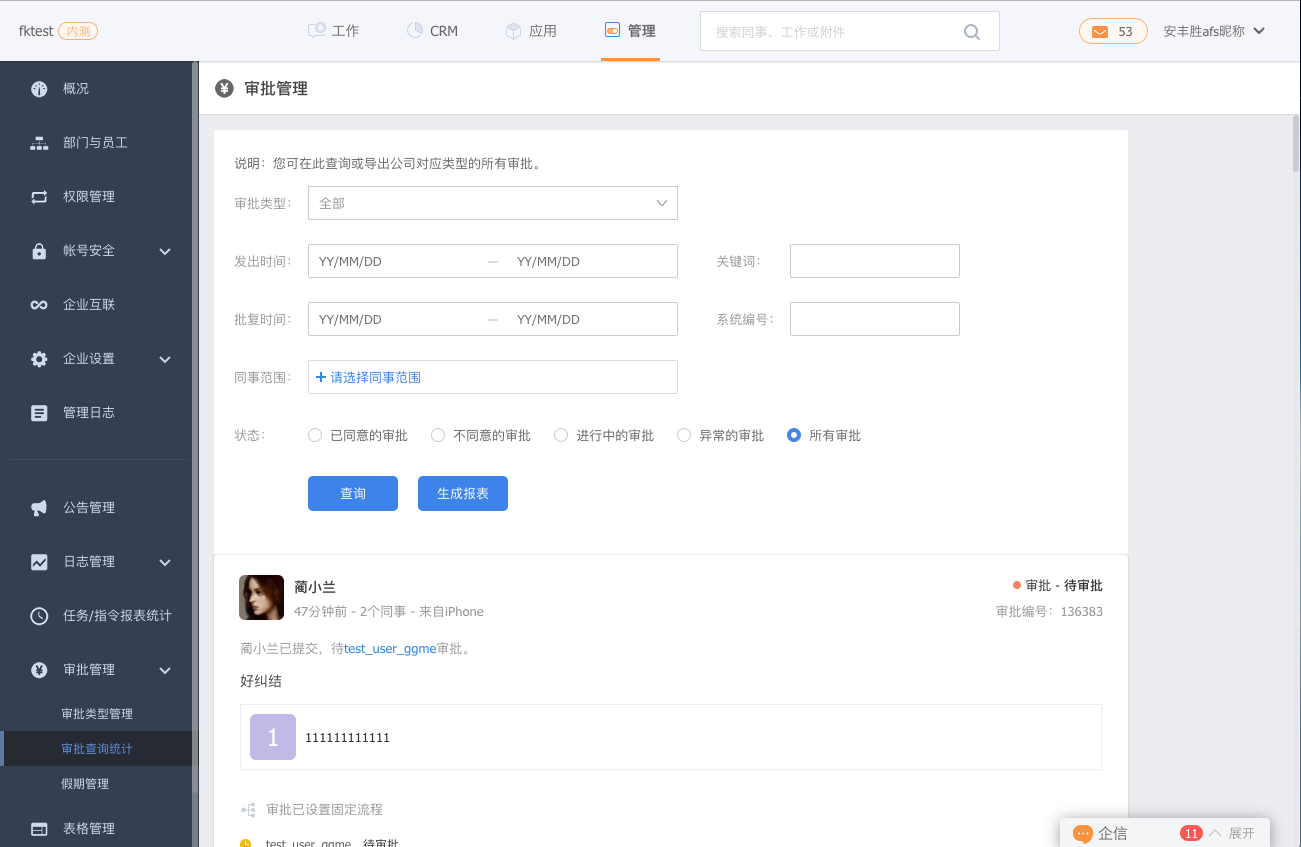
Task: Click the 日志管理 chart icon
Action: 39,562
